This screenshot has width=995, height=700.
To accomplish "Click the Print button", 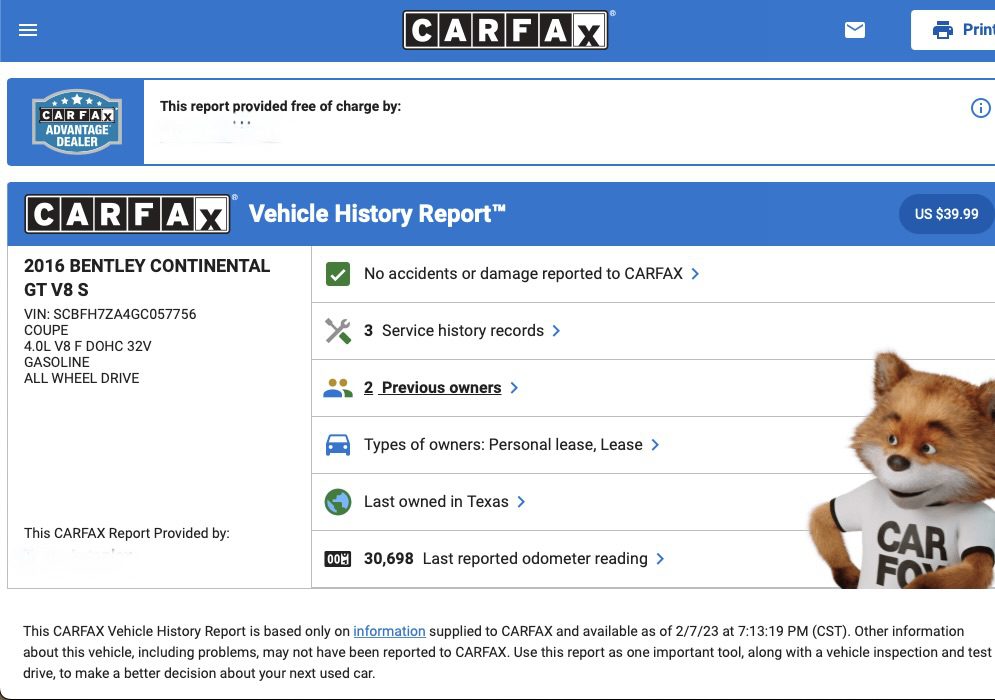I will pyautogui.click(x=955, y=30).
